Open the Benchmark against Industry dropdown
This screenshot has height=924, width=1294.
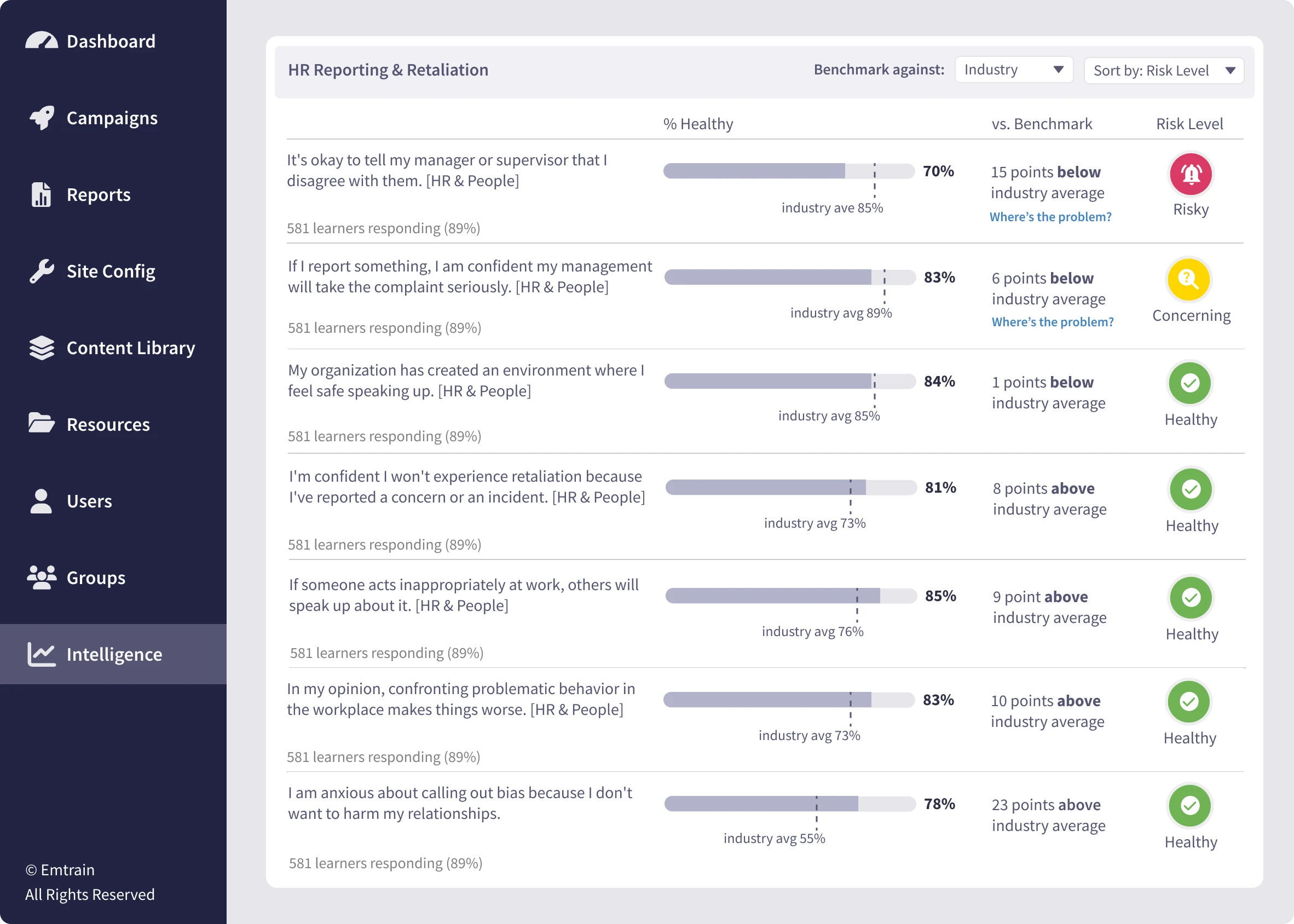coord(1013,70)
